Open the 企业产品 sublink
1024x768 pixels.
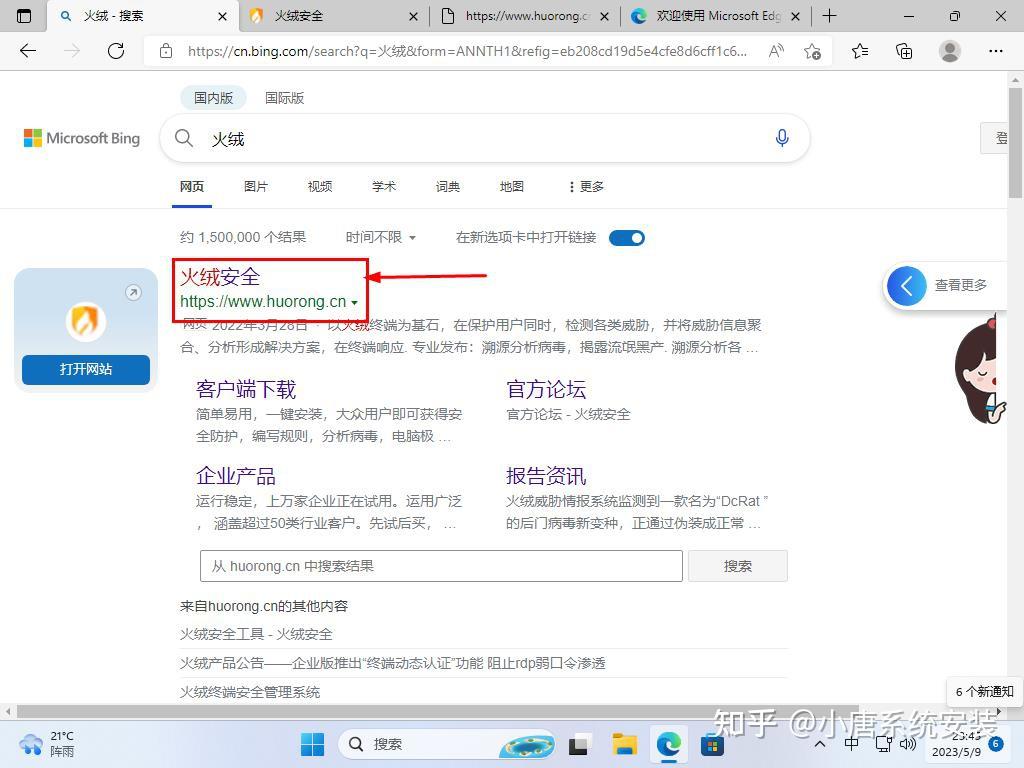pyautogui.click(x=236, y=476)
